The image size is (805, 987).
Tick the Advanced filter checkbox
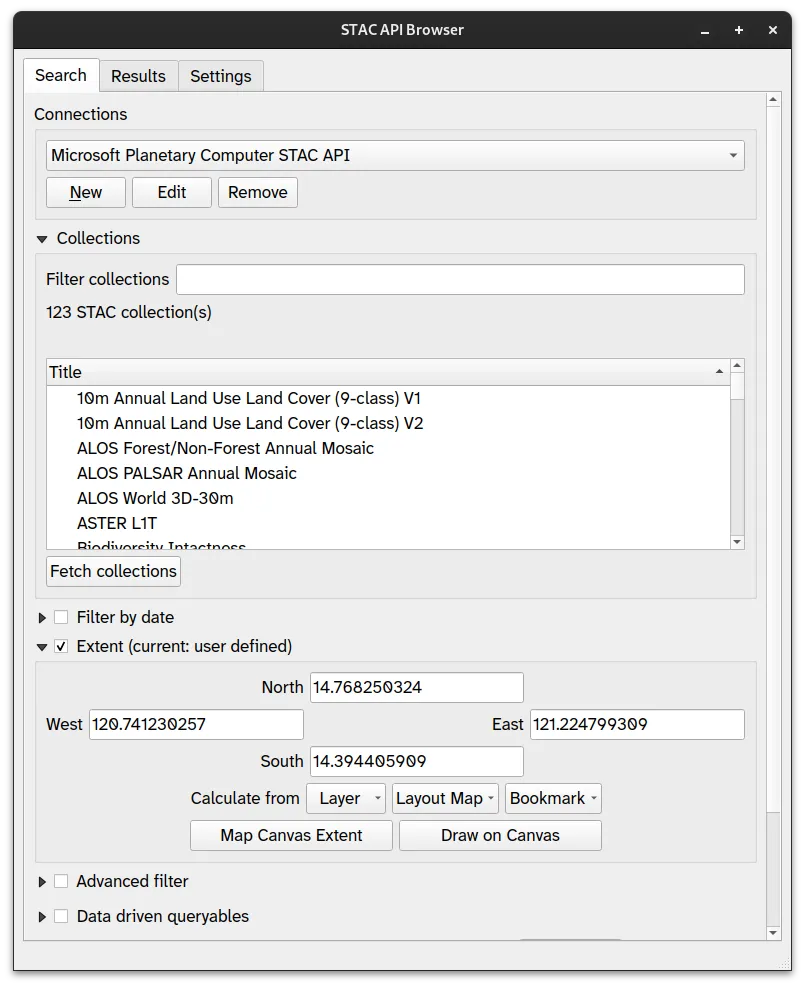tap(61, 882)
